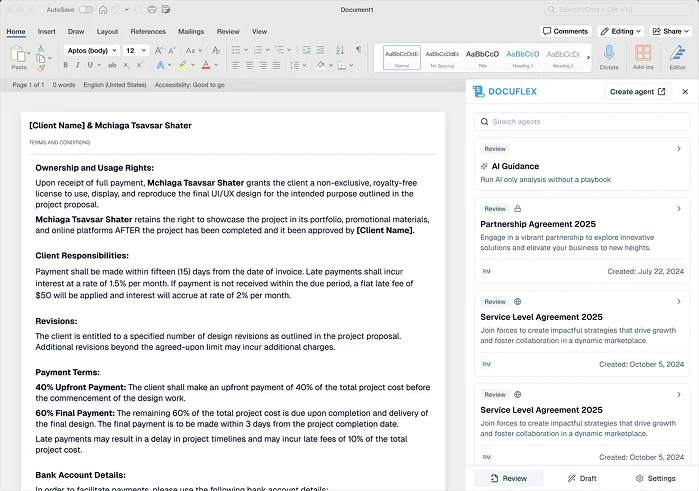Image resolution: width=699 pixels, height=491 pixels.
Task: Switch to the References ribbon tab
Action: point(148,31)
